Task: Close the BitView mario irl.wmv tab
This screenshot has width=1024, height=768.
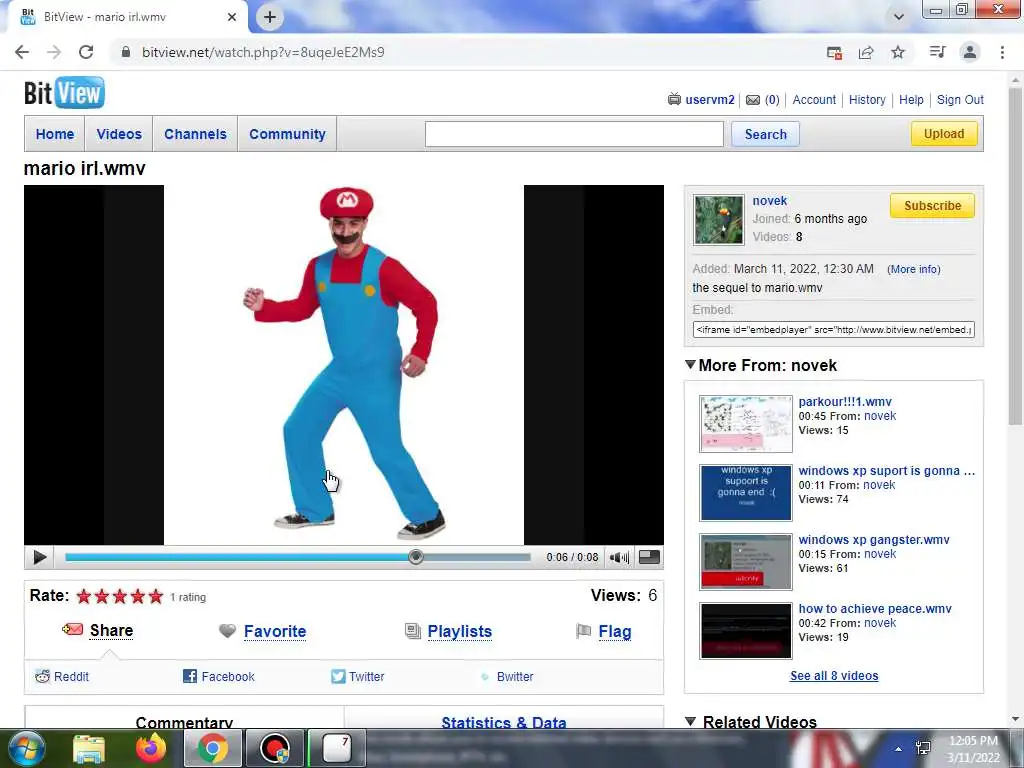Action: pos(232,17)
